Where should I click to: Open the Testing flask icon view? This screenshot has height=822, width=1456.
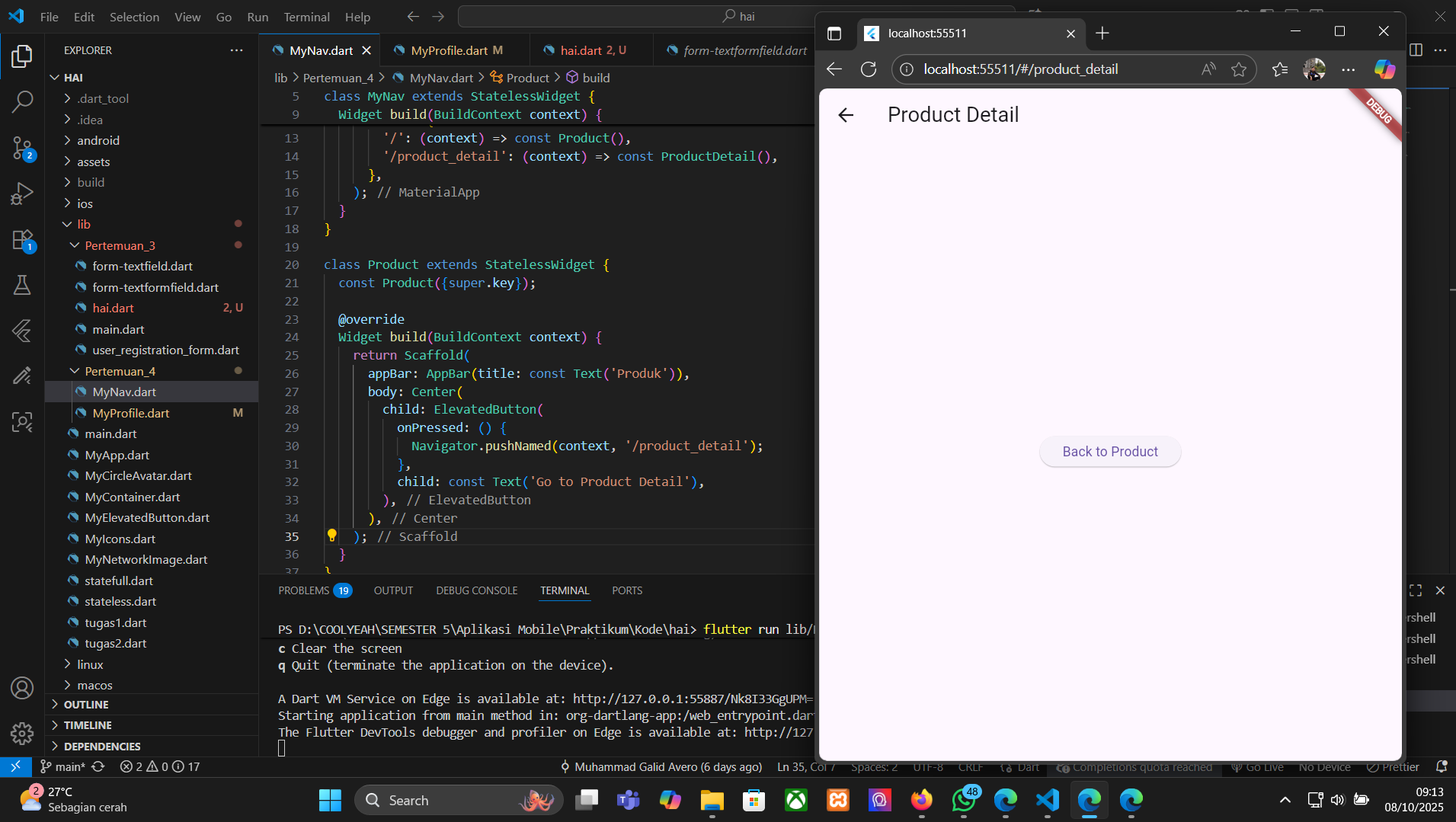pos(22,285)
